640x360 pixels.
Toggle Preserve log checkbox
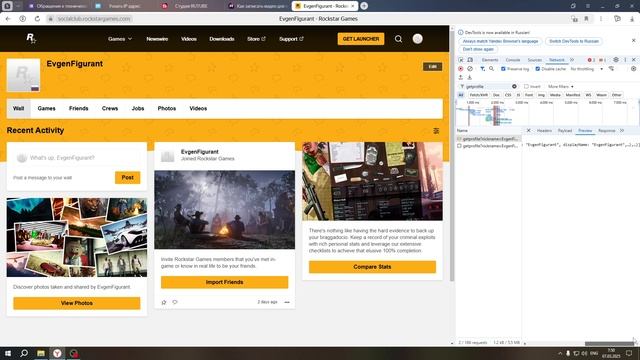pyautogui.click(x=503, y=69)
